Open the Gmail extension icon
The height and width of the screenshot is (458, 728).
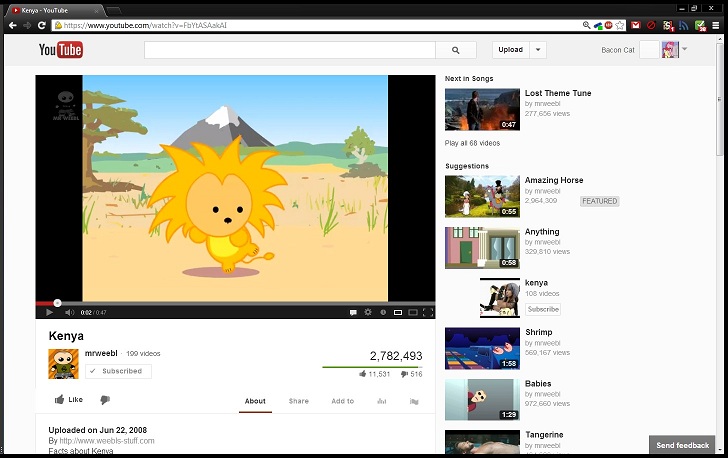(x=636, y=25)
